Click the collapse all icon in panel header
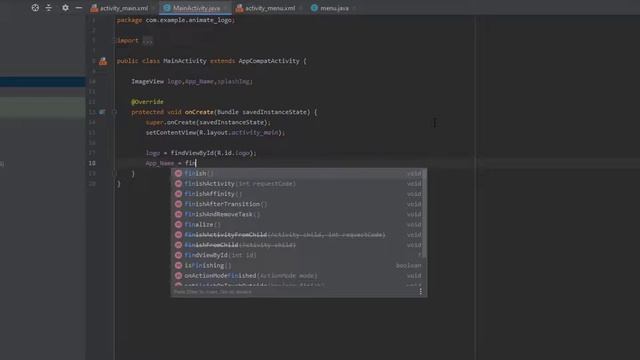Screen dimensions: 640x360 49,8
